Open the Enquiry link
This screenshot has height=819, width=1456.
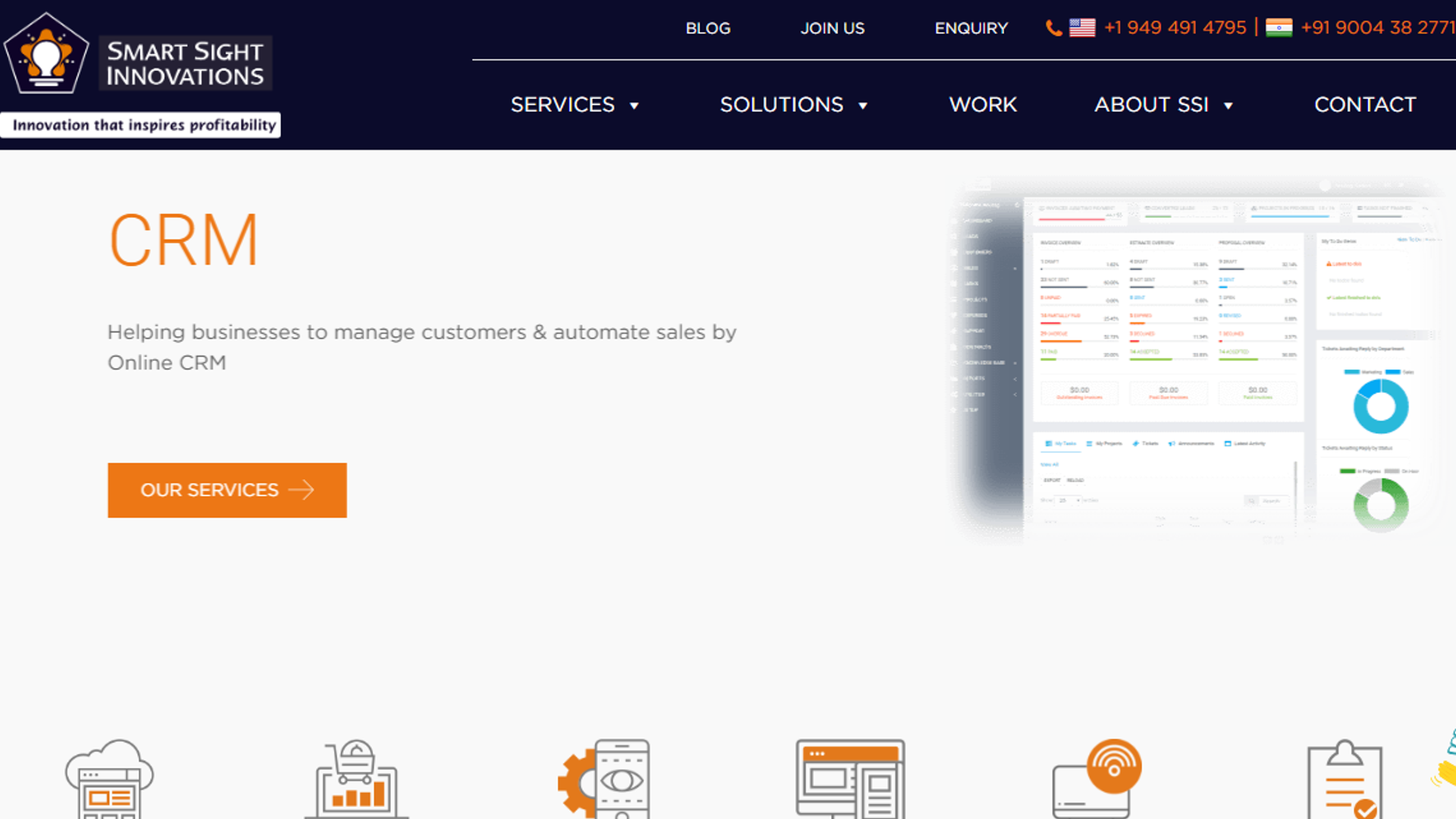tap(971, 28)
